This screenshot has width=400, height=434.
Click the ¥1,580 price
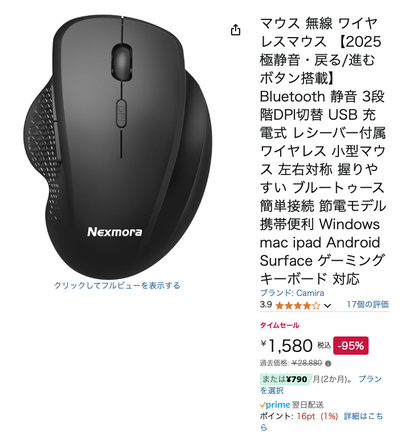[287, 346]
